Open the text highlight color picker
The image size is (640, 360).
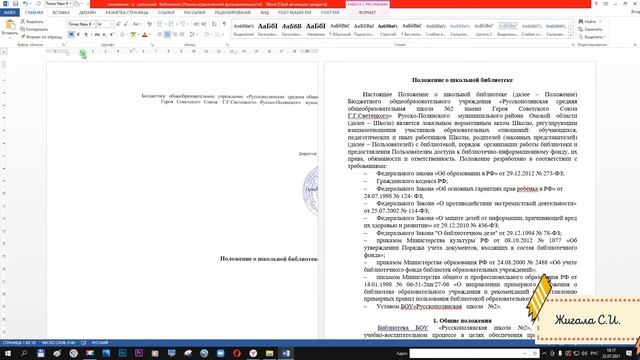[138, 35]
